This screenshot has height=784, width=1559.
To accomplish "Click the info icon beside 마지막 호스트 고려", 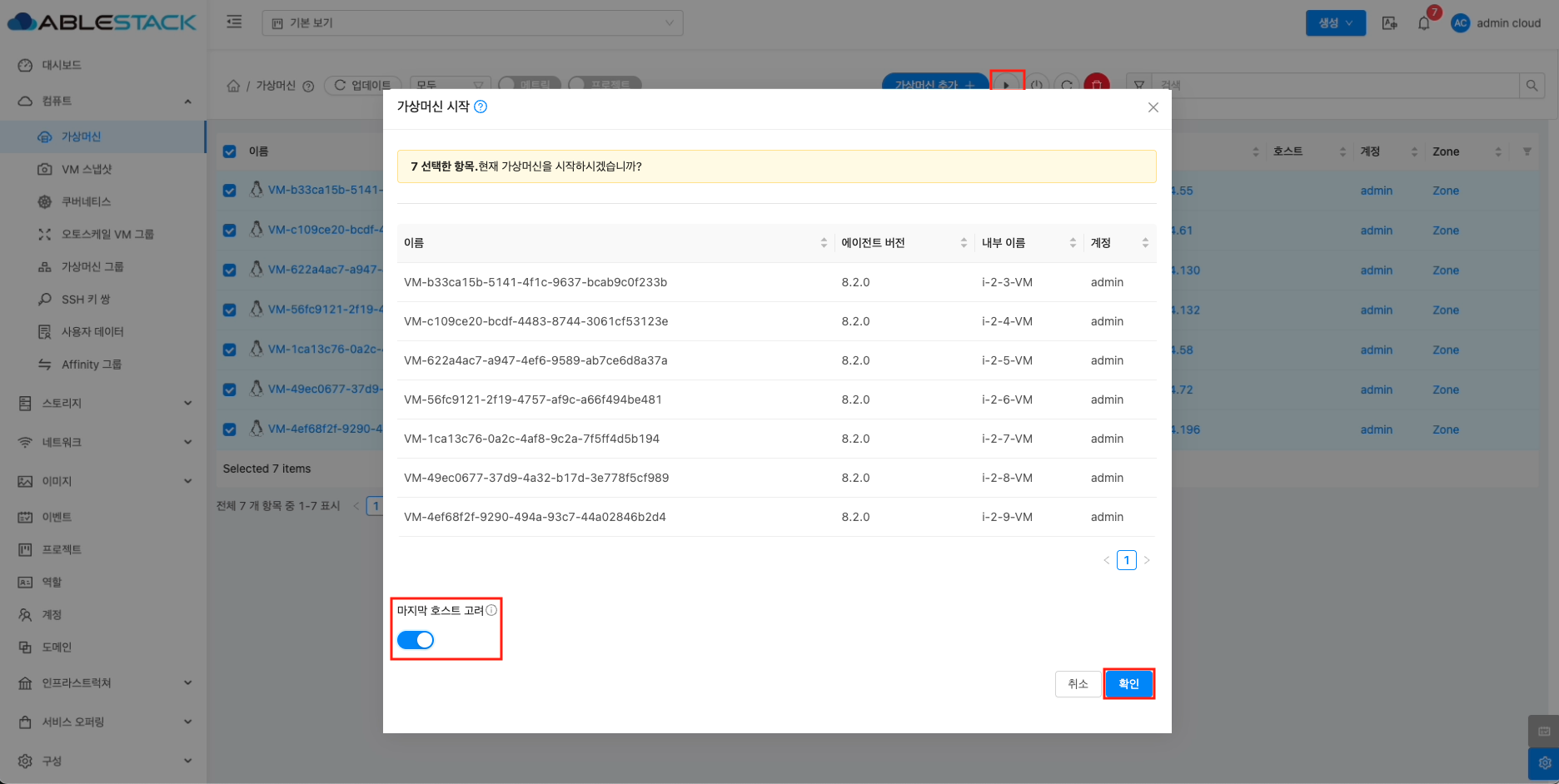I will pyautogui.click(x=491, y=610).
